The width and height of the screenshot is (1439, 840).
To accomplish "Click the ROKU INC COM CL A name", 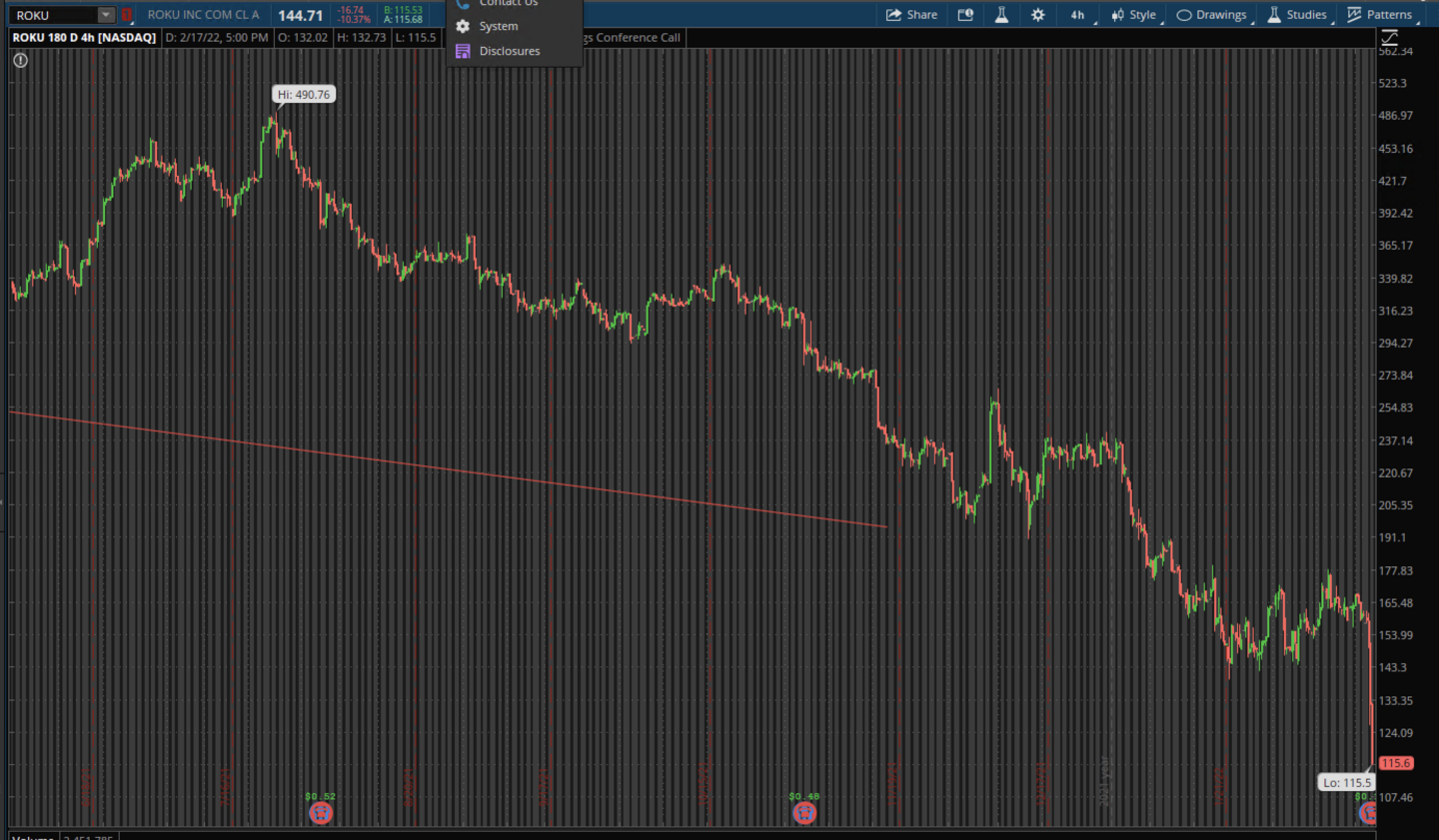I will click(203, 15).
